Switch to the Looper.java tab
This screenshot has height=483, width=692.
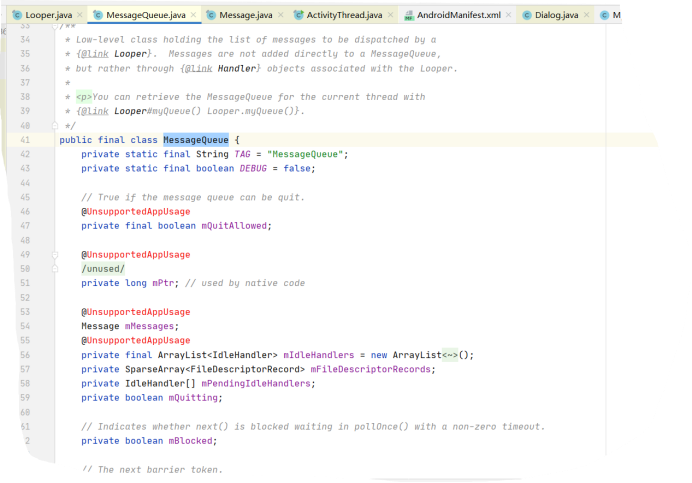pos(48,15)
